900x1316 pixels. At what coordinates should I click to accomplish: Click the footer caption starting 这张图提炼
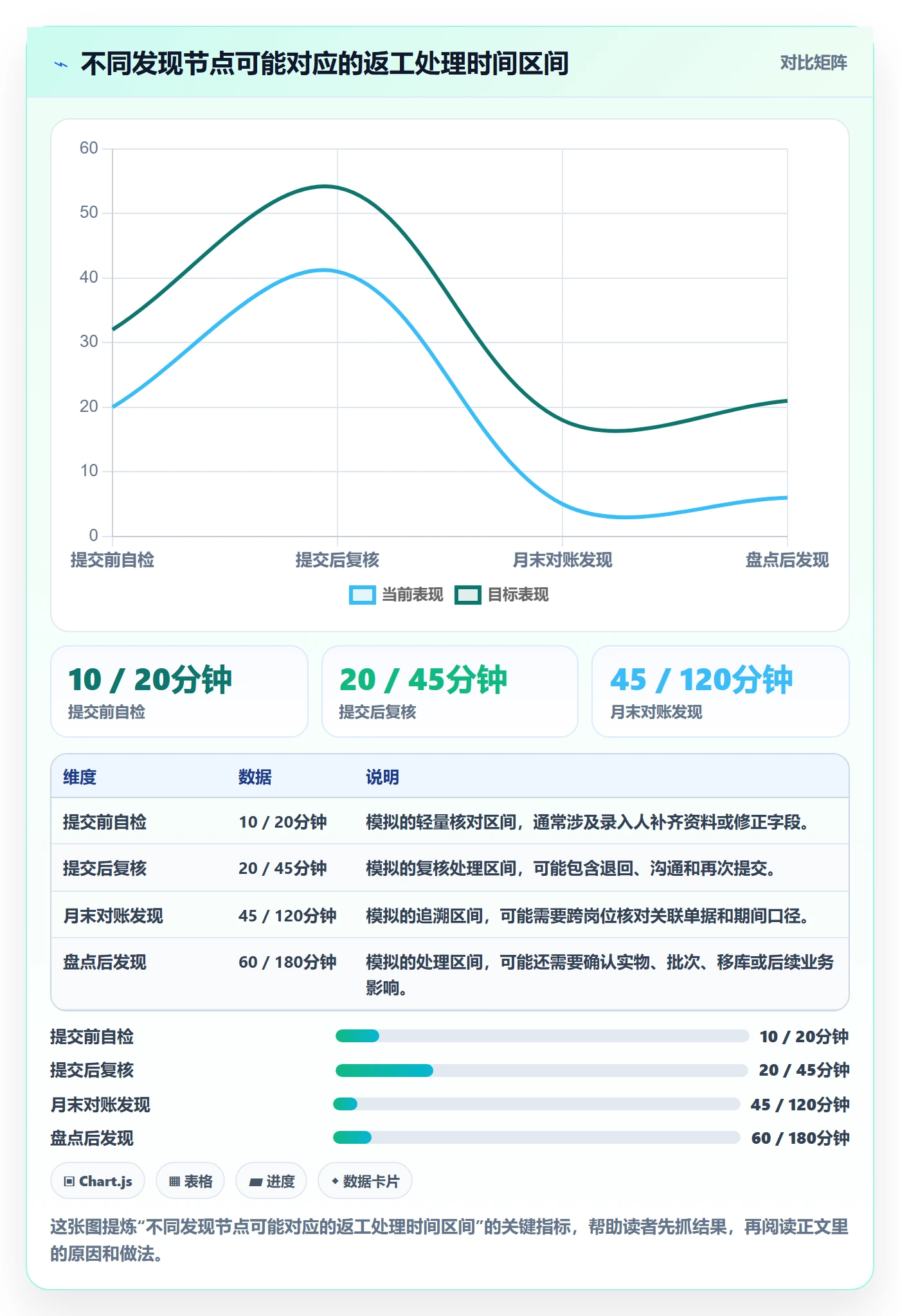449,1240
